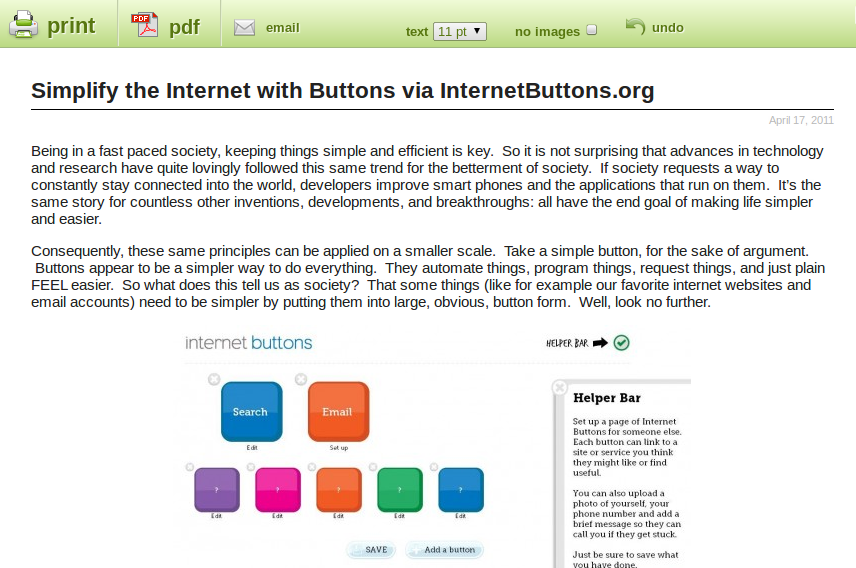Click the email text link
Screen dimensions: 856x568
pos(282,28)
